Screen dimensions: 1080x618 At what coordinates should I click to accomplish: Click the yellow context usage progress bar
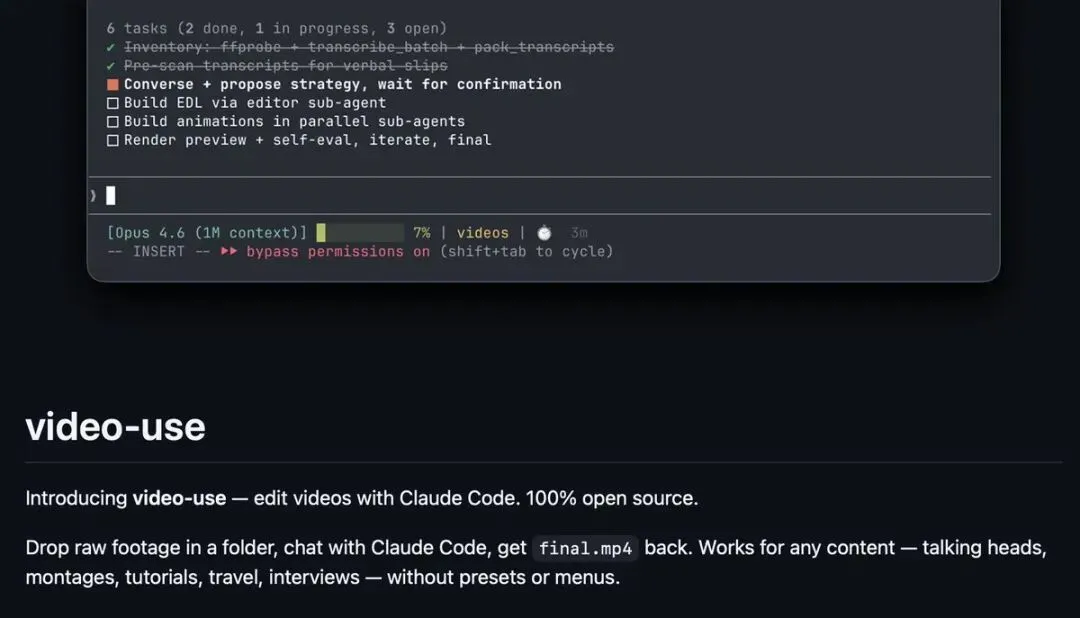click(360, 233)
